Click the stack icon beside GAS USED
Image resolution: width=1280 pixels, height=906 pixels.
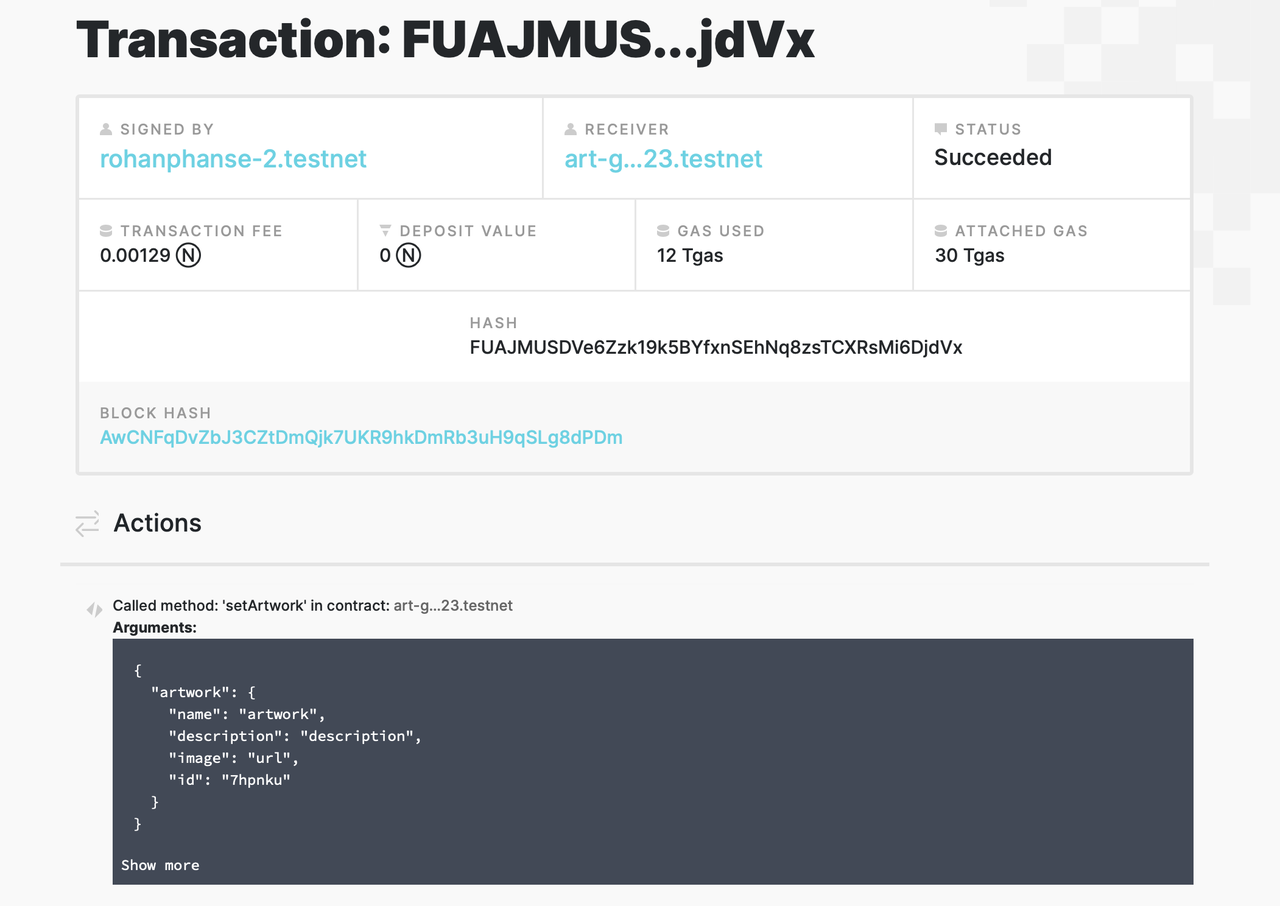tap(663, 231)
